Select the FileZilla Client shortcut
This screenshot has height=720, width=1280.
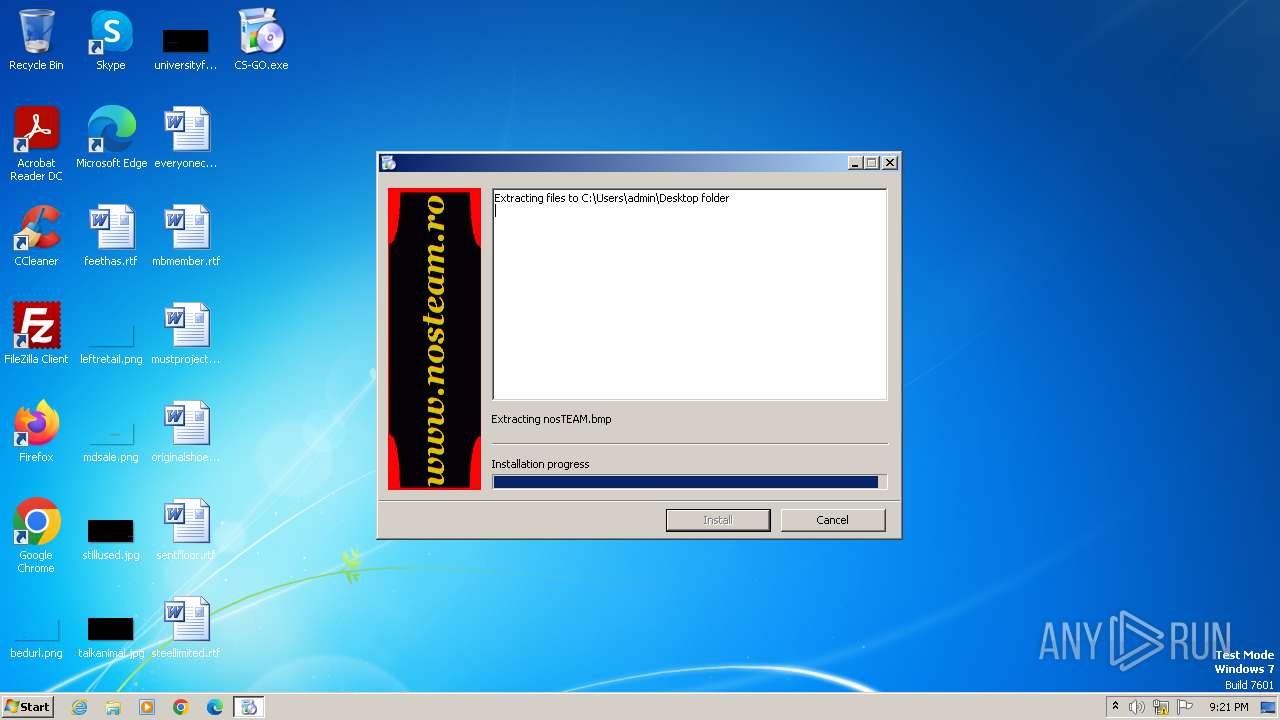click(36, 334)
